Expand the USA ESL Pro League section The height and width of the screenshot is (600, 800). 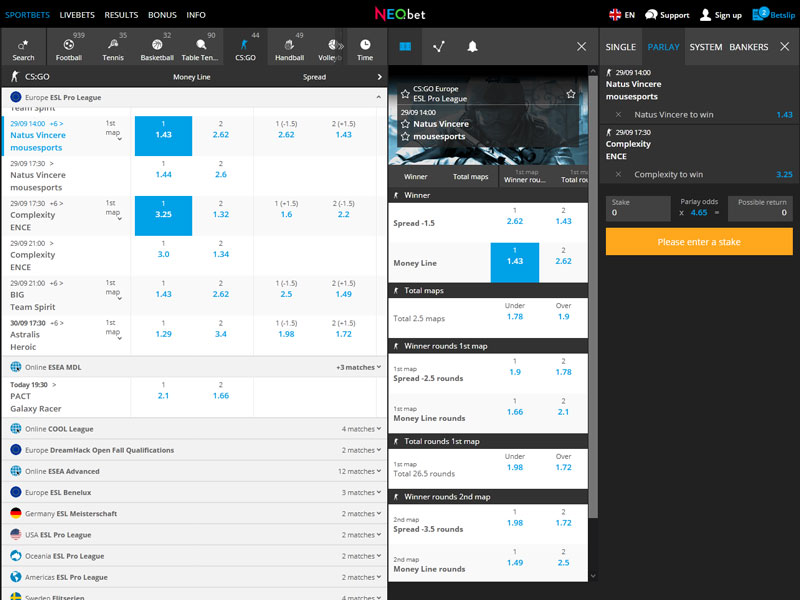pyautogui.click(x=194, y=535)
